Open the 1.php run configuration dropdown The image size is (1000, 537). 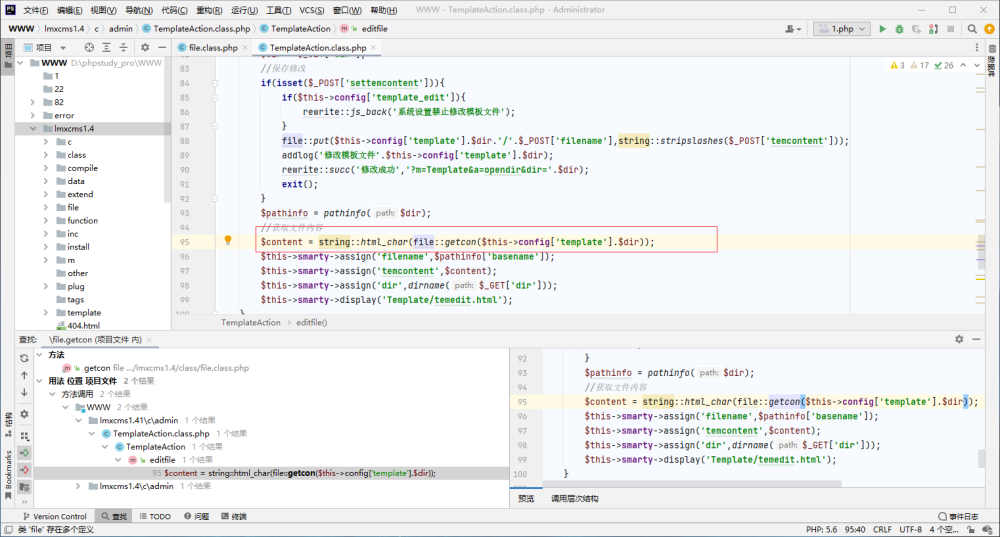(842, 29)
